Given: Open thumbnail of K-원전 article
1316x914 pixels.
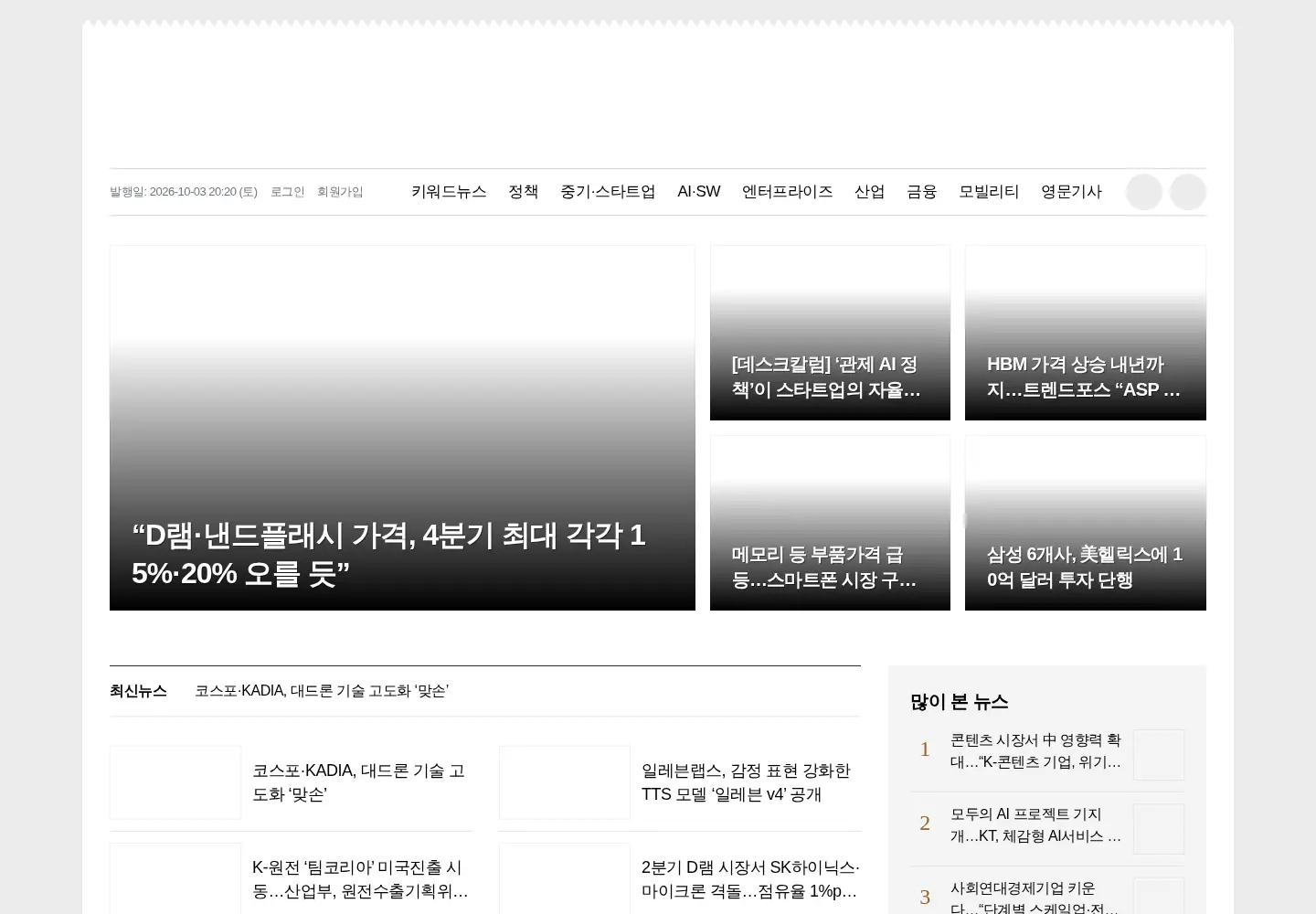Looking at the screenshot, I should (x=175, y=878).
